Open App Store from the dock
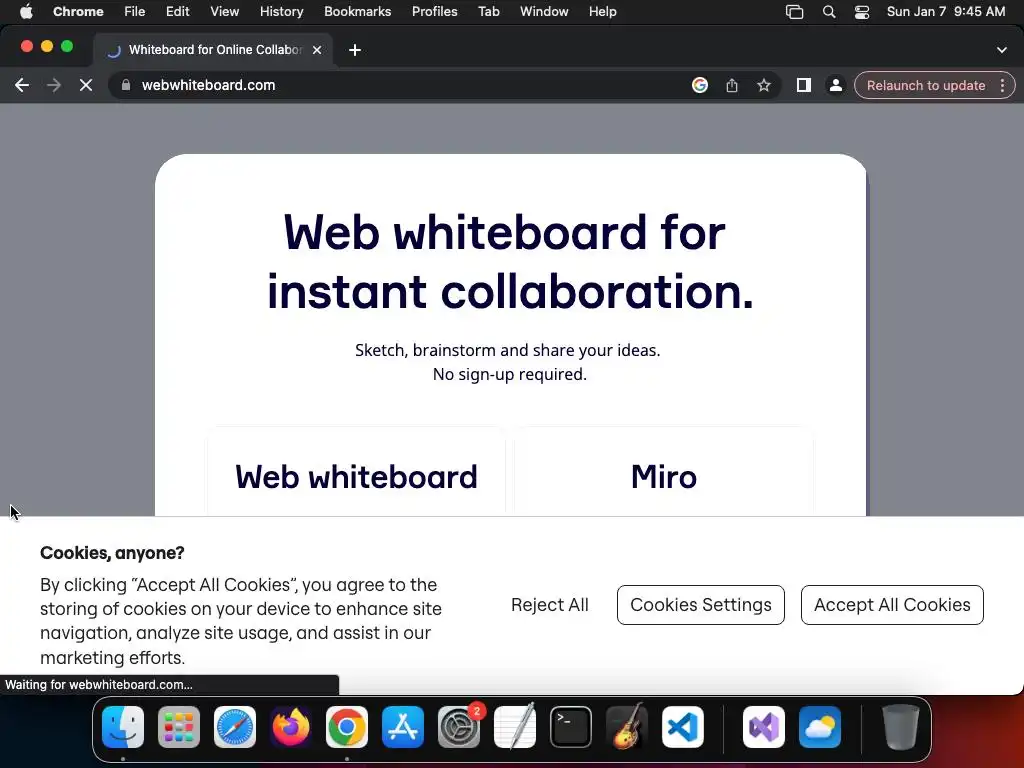1024x768 pixels. (x=403, y=727)
